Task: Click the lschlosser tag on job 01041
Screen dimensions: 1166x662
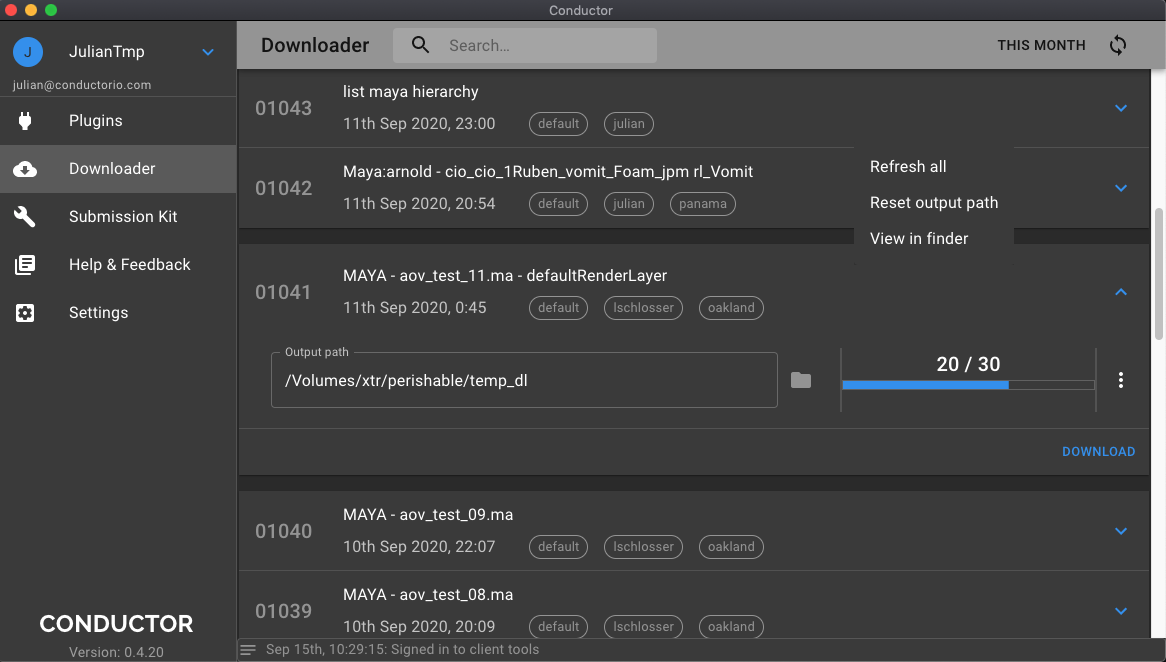Action: point(643,308)
